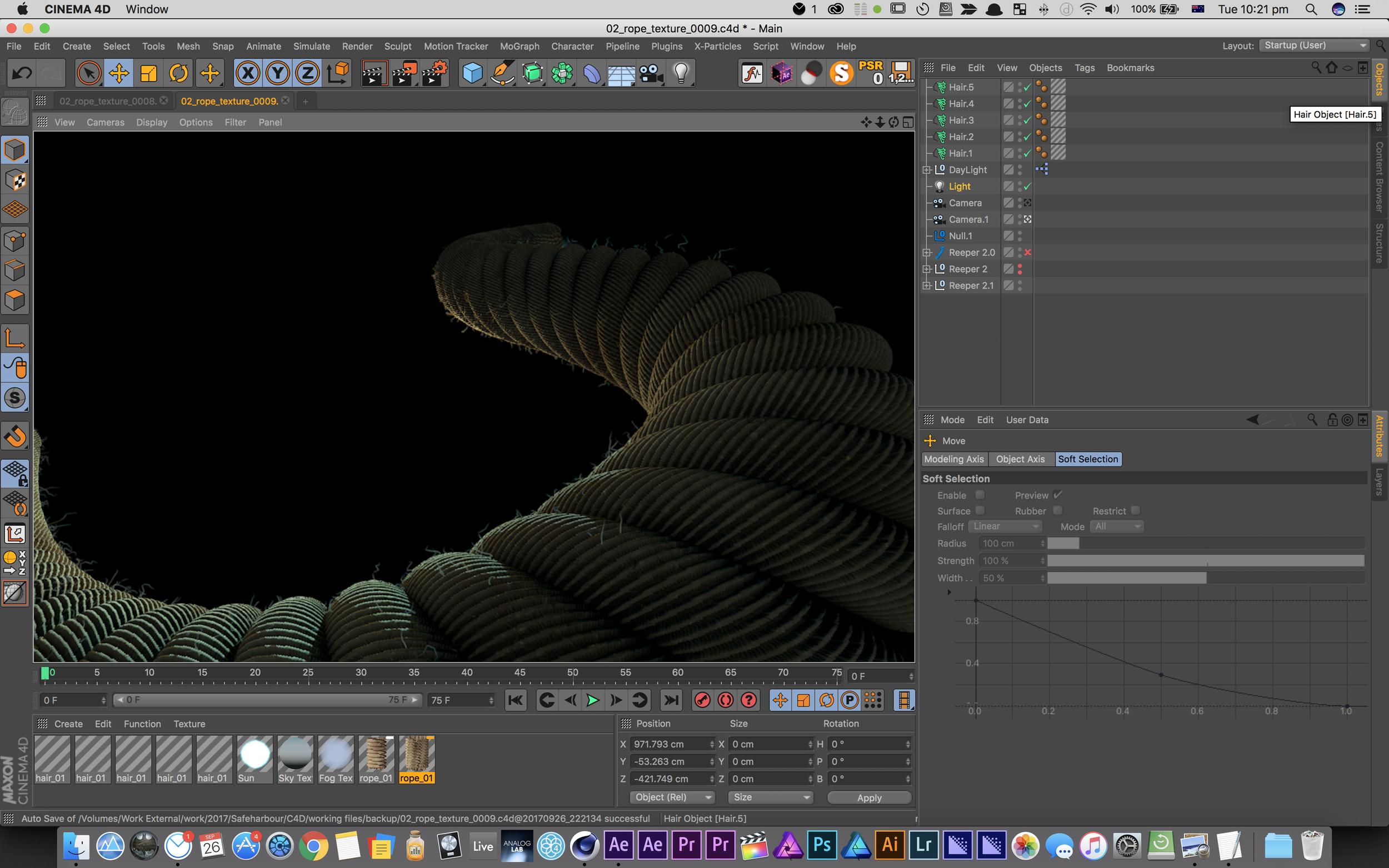1389x868 pixels.
Task: Open the viewport Cameras menu
Action: coord(105,122)
